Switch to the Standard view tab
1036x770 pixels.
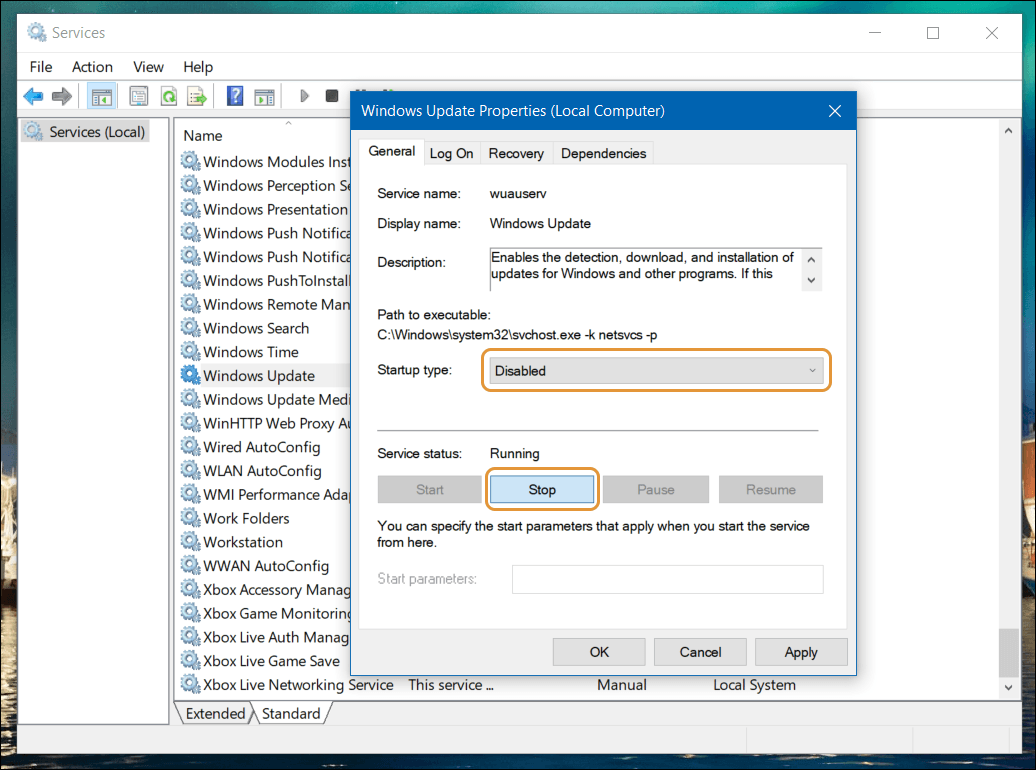[x=291, y=714]
